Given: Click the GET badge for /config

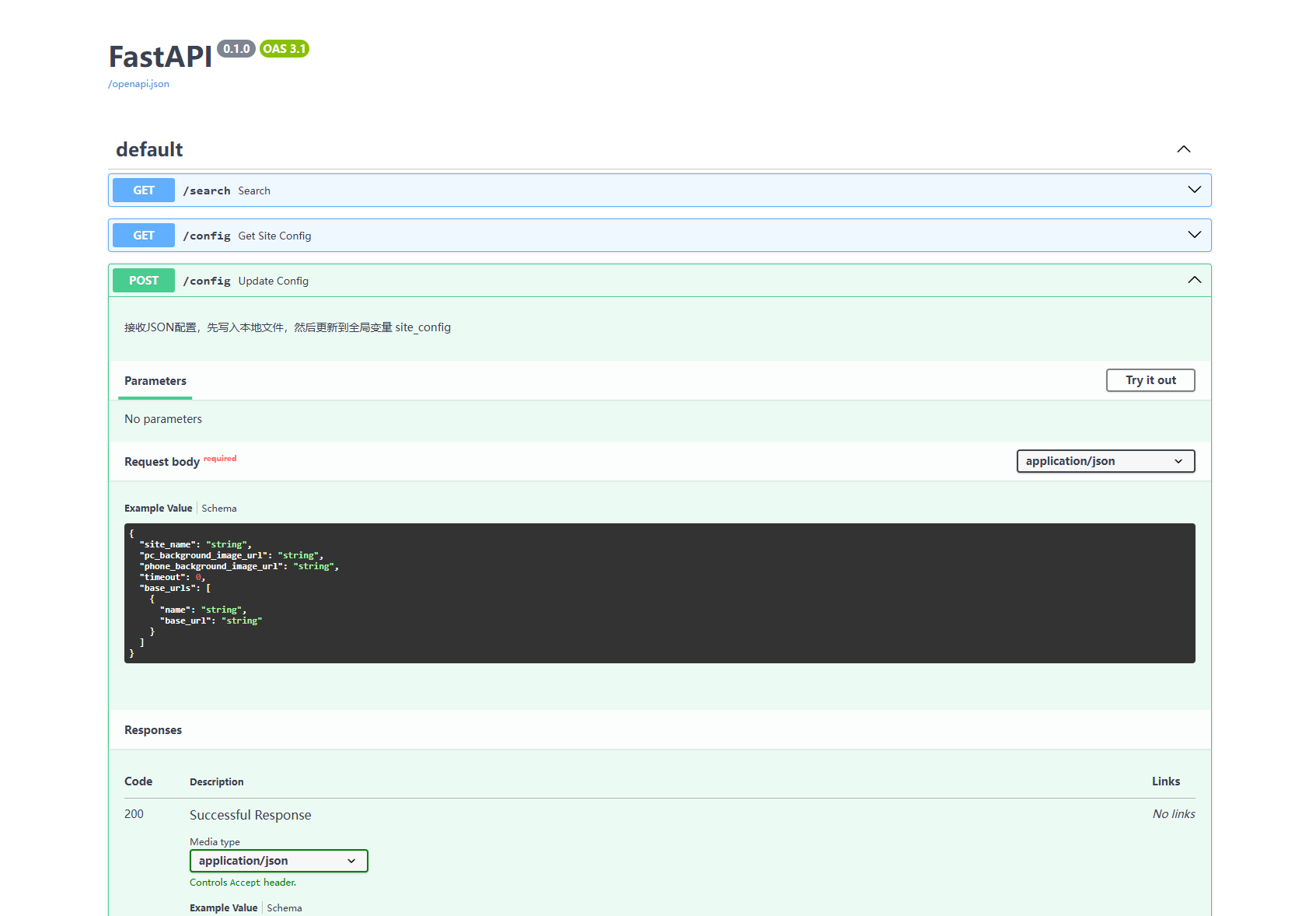Looking at the screenshot, I should [144, 236].
